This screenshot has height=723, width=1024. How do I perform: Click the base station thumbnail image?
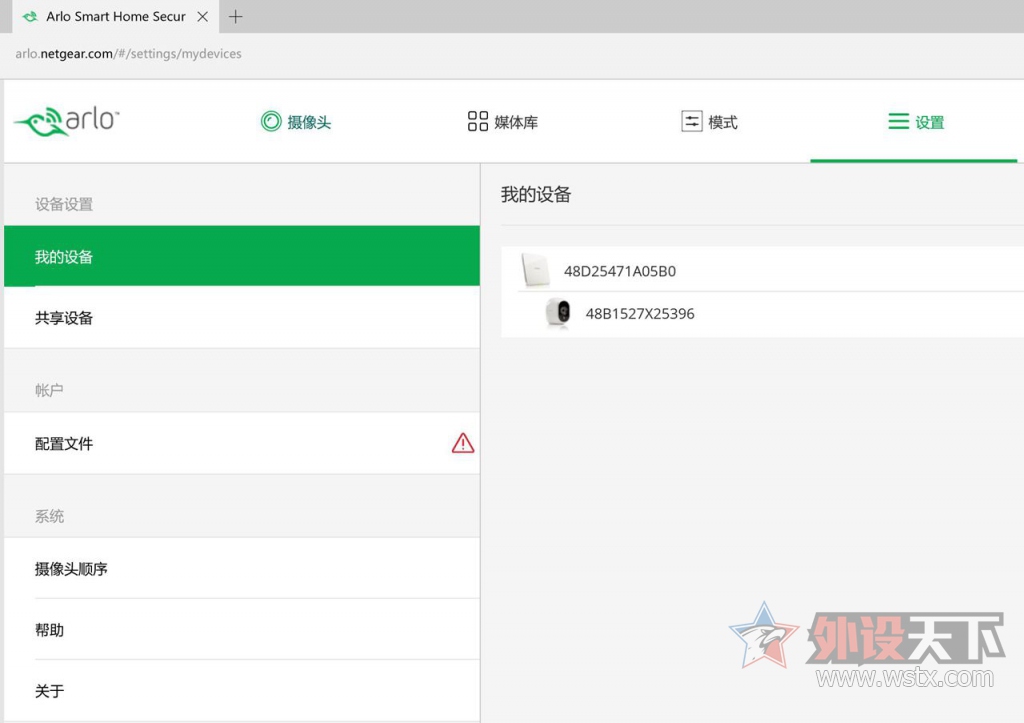click(x=536, y=270)
